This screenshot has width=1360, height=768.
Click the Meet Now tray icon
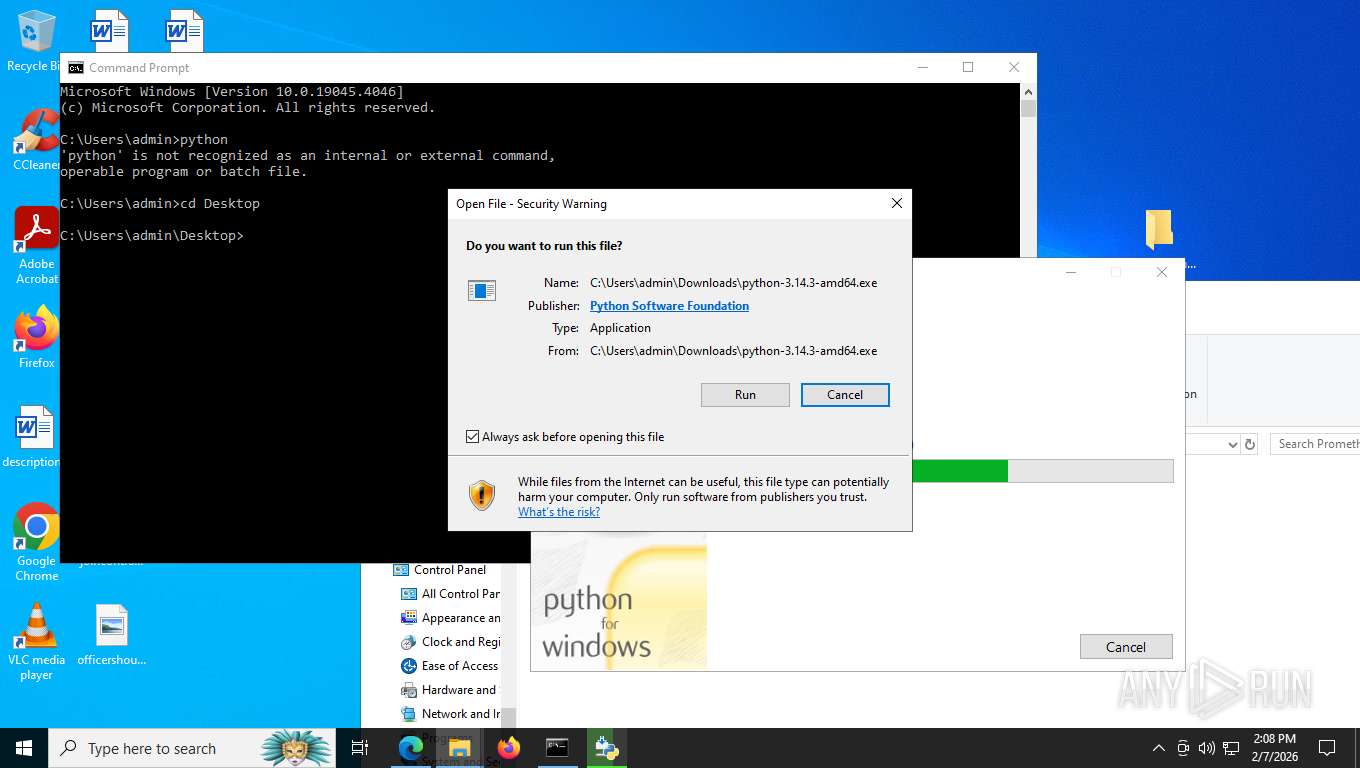pyautogui.click(x=1183, y=748)
